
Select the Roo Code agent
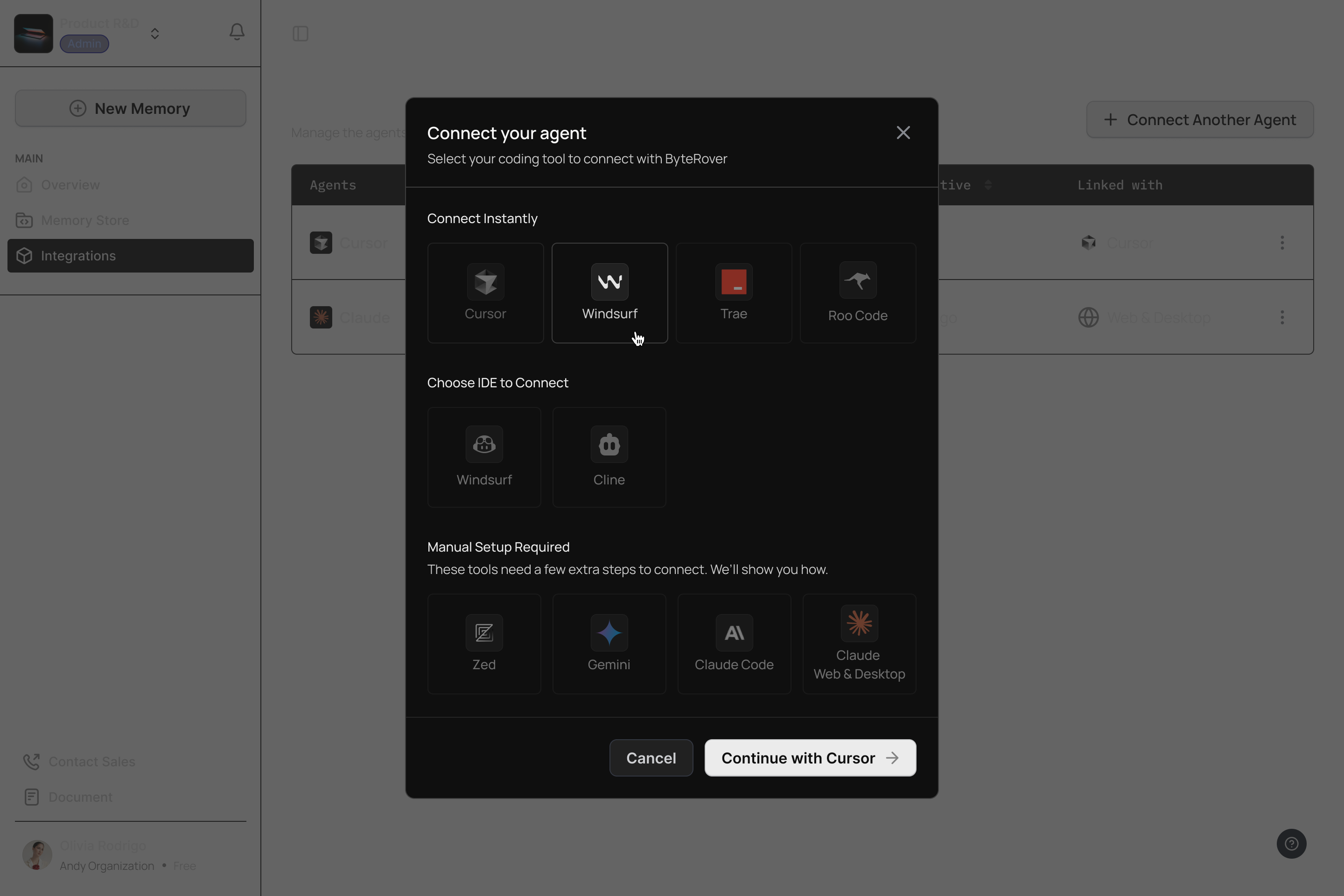[858, 293]
